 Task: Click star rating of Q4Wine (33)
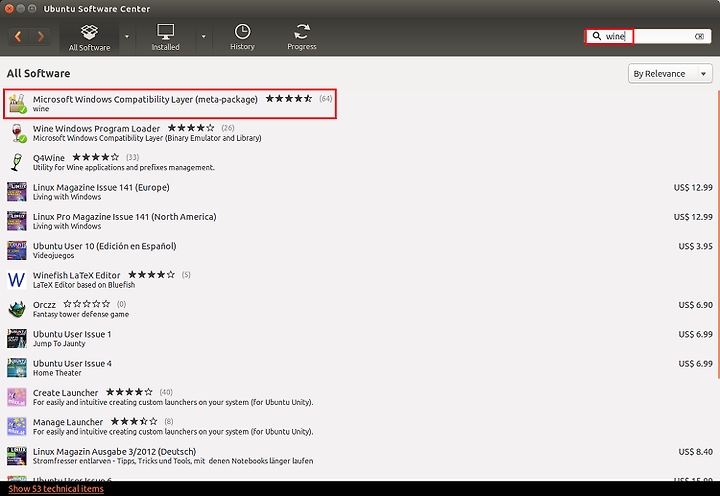click(x=96, y=157)
